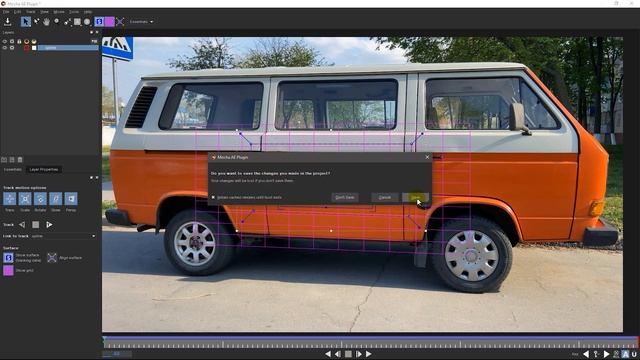
Task: Select the arrow Pick tool
Action: tap(26, 22)
